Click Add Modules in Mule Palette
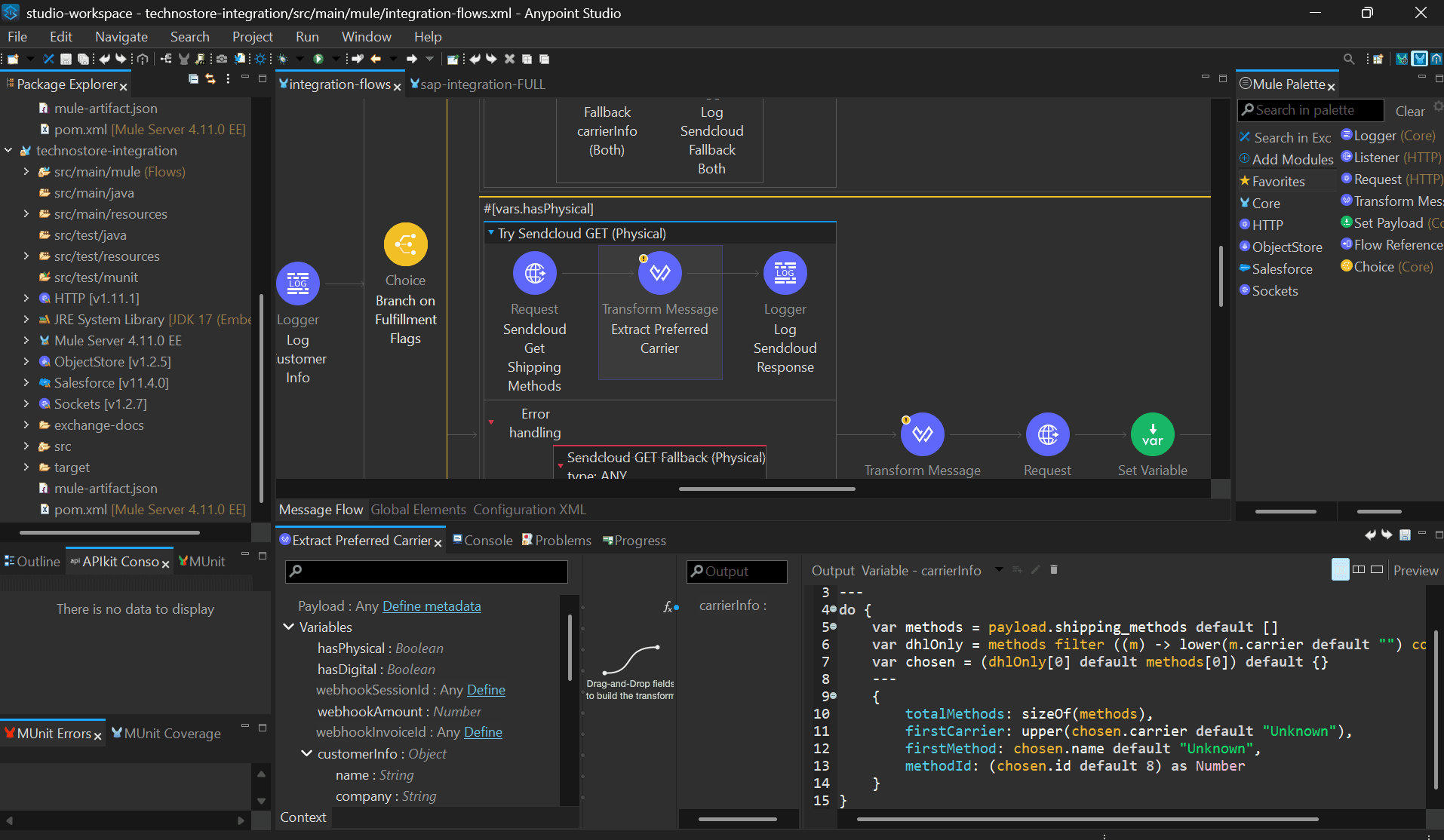The width and height of the screenshot is (1444, 840). [x=1286, y=160]
